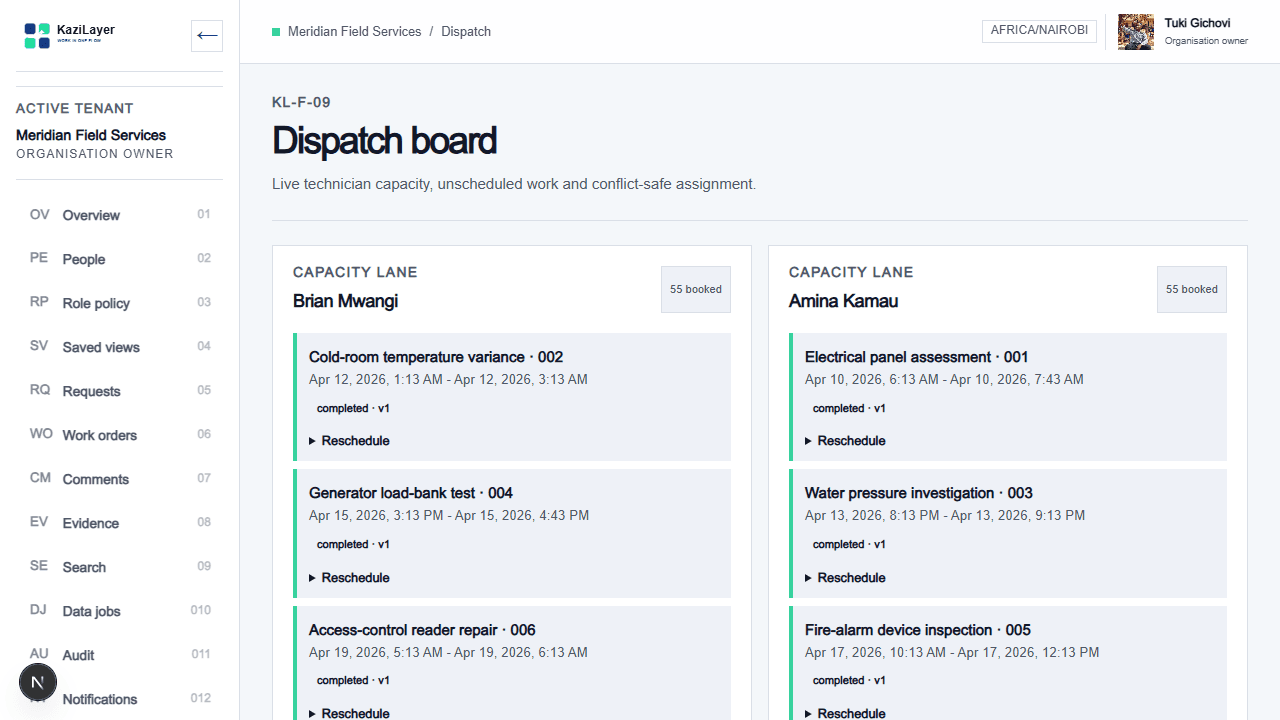Click the green square breadcrumb marker
Screen dimensions: 1280x720
(x=276, y=32)
